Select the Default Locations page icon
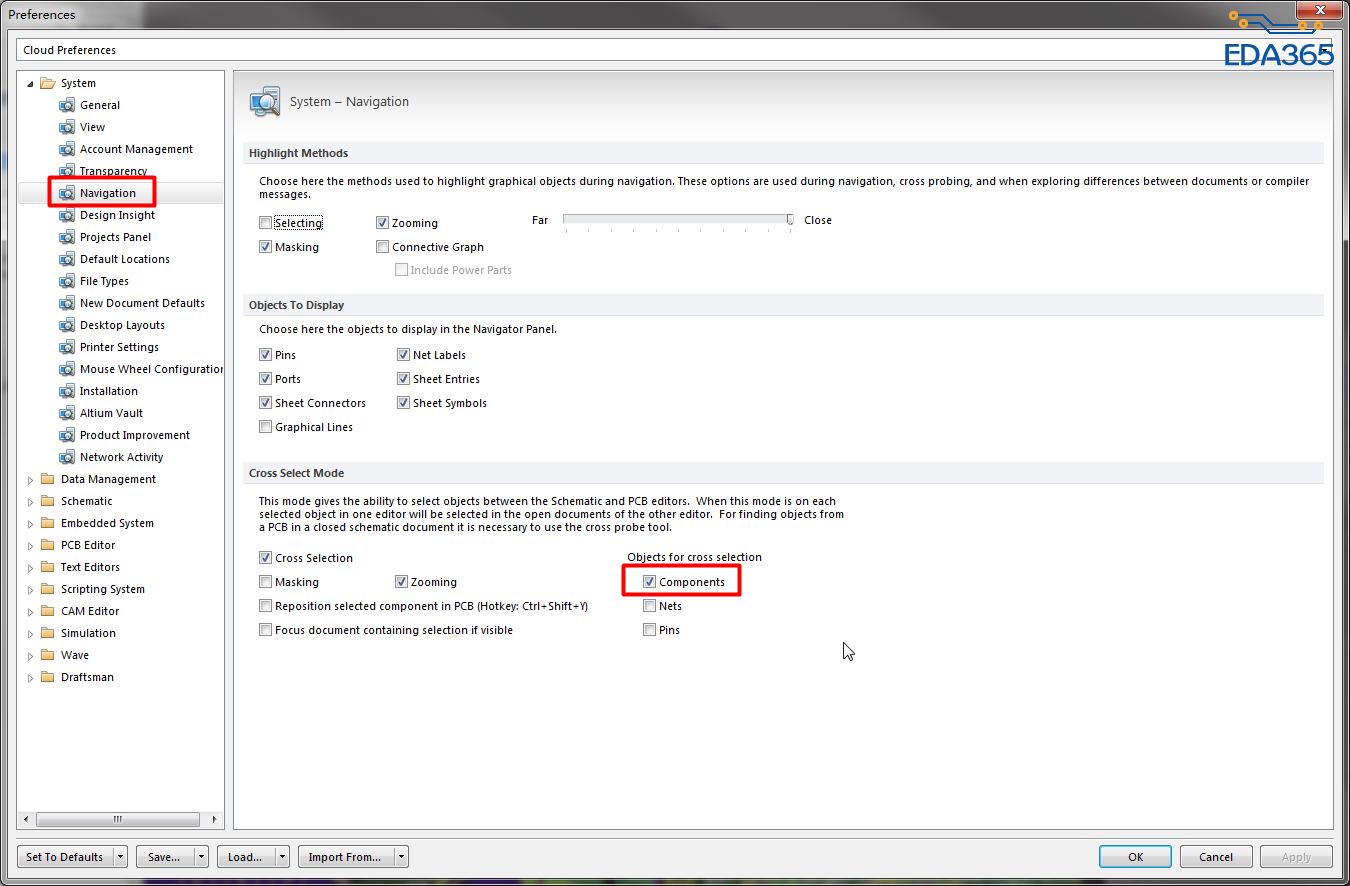The width and height of the screenshot is (1350, 886). pos(67,259)
